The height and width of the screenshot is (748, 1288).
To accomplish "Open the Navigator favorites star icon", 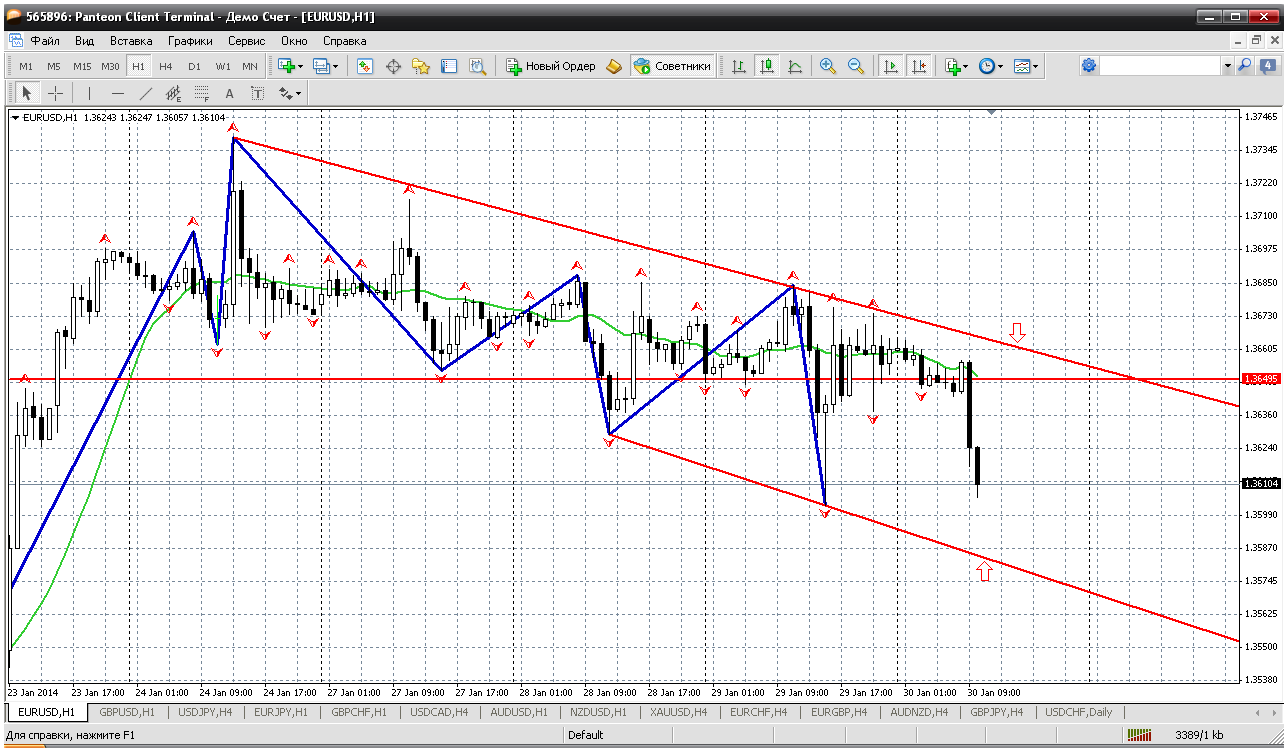I will [421, 66].
